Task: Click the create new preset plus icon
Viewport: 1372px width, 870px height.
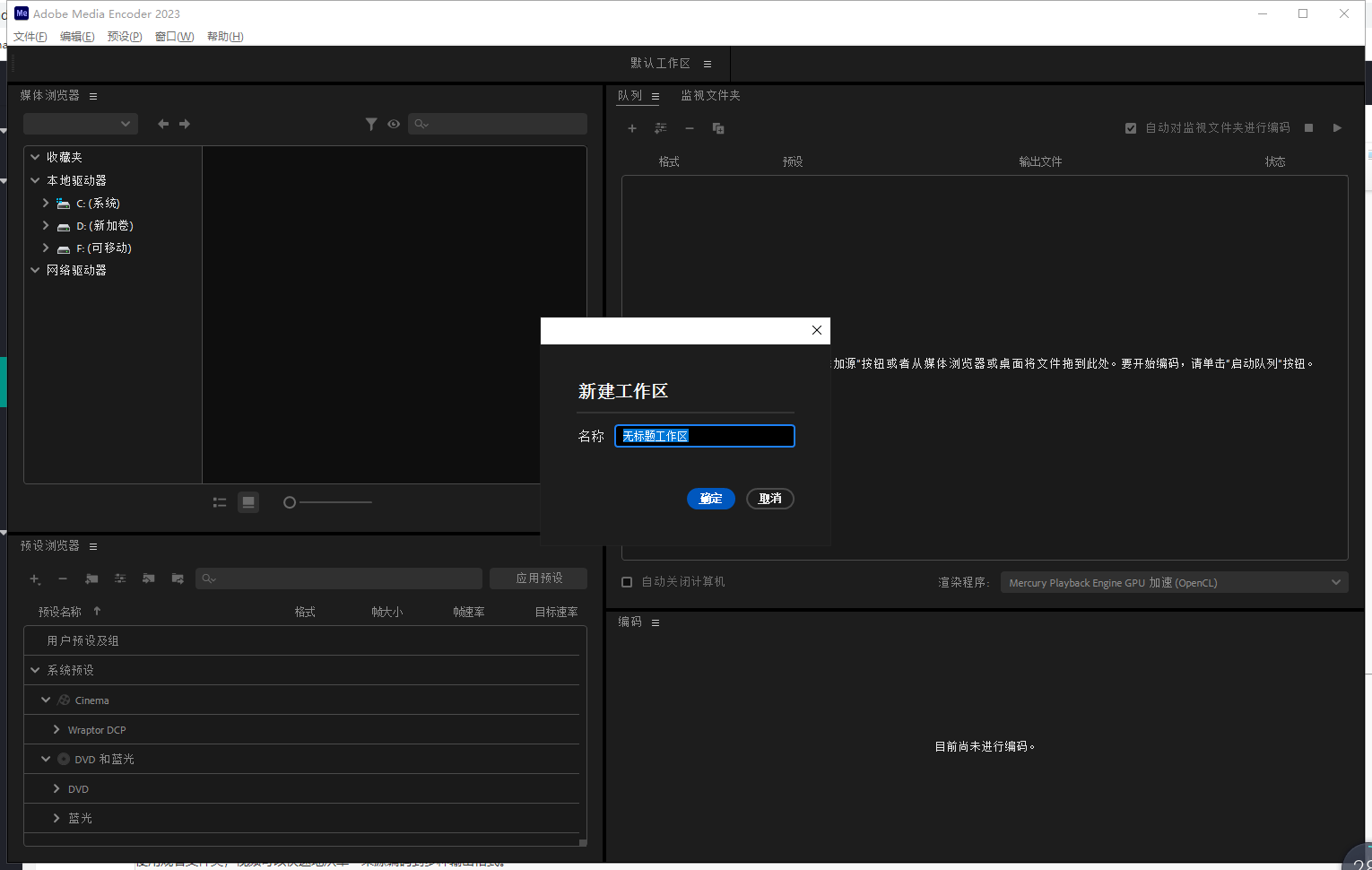Action: pos(34,579)
